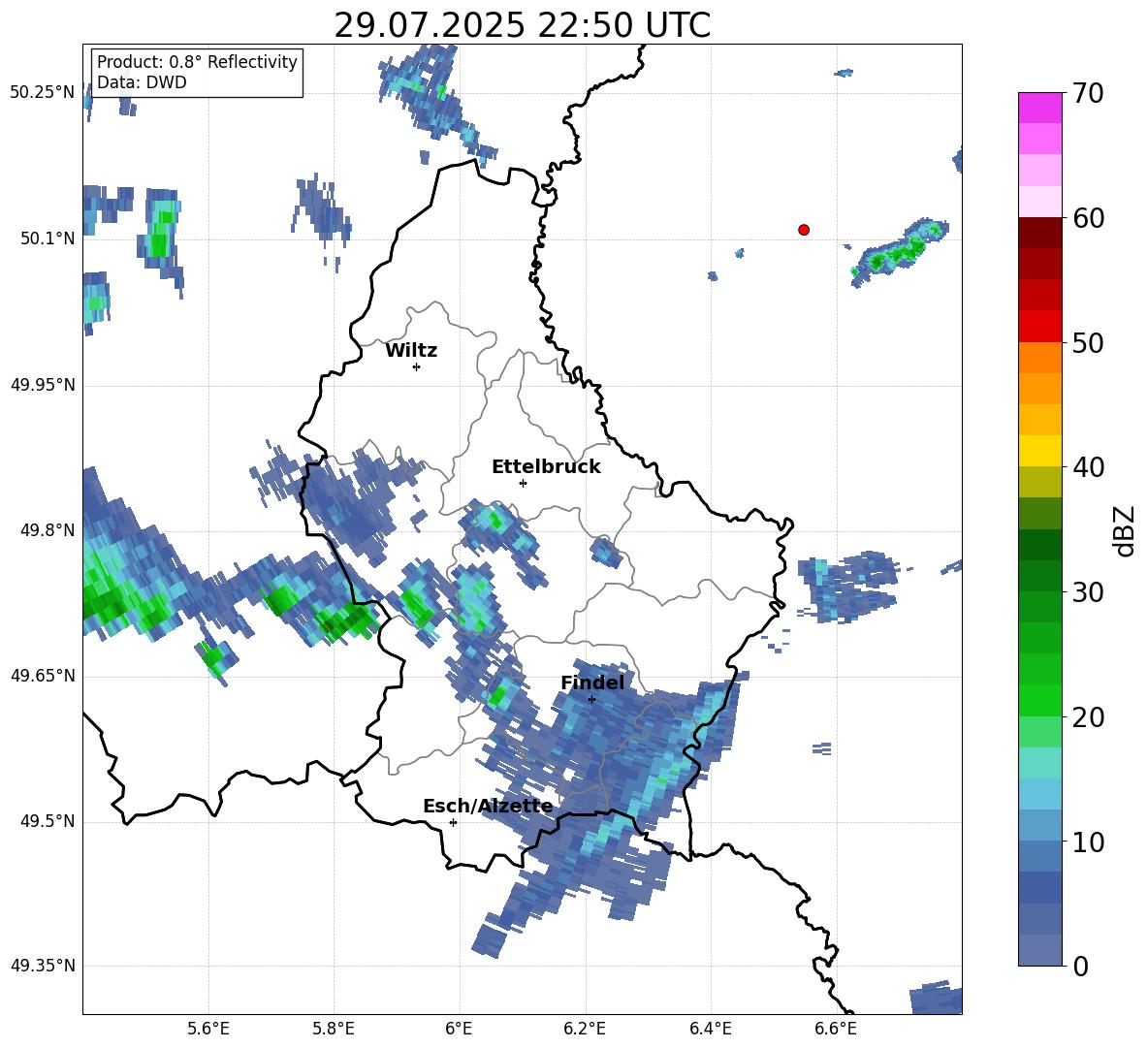This screenshot has width=1148, height=1048.
Task: Click the 6.4°E longitude label
Action: tap(710, 1029)
